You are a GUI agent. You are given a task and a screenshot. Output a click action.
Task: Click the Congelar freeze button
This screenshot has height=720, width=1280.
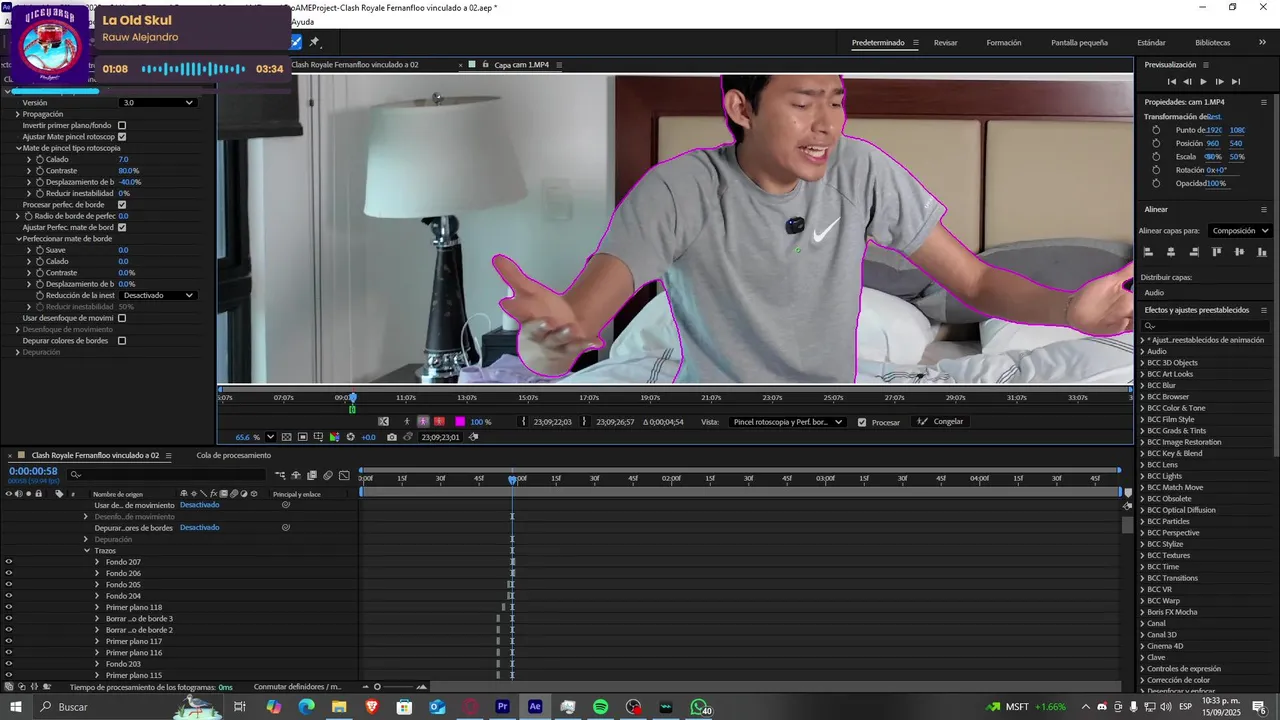[x=940, y=422]
